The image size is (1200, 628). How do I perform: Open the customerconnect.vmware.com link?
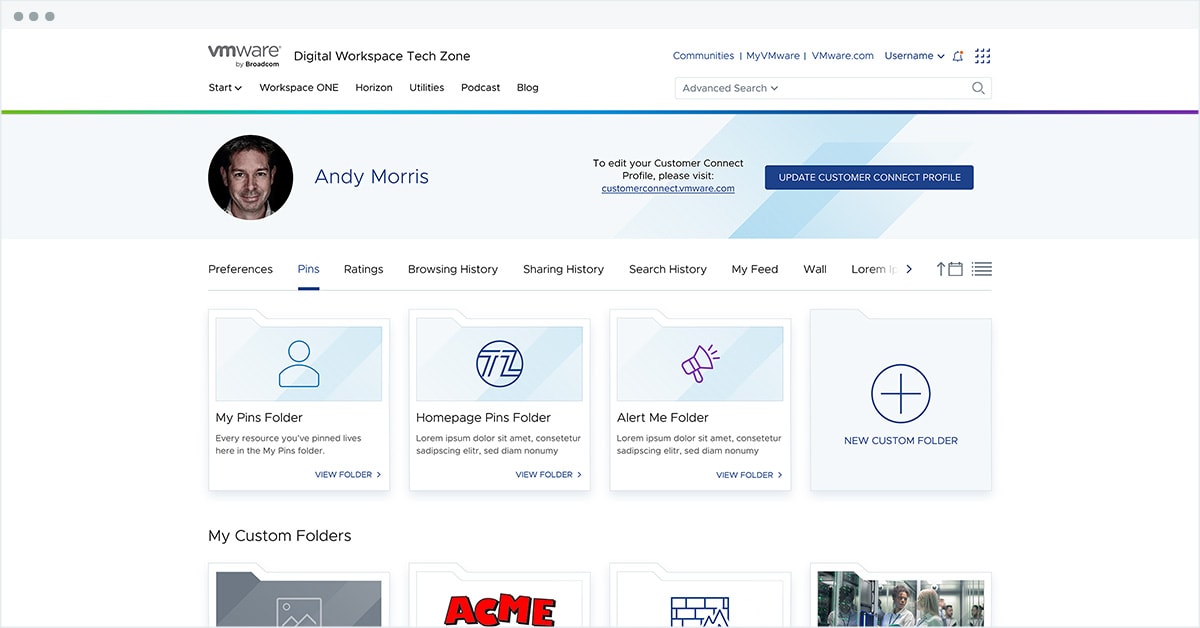(x=668, y=188)
